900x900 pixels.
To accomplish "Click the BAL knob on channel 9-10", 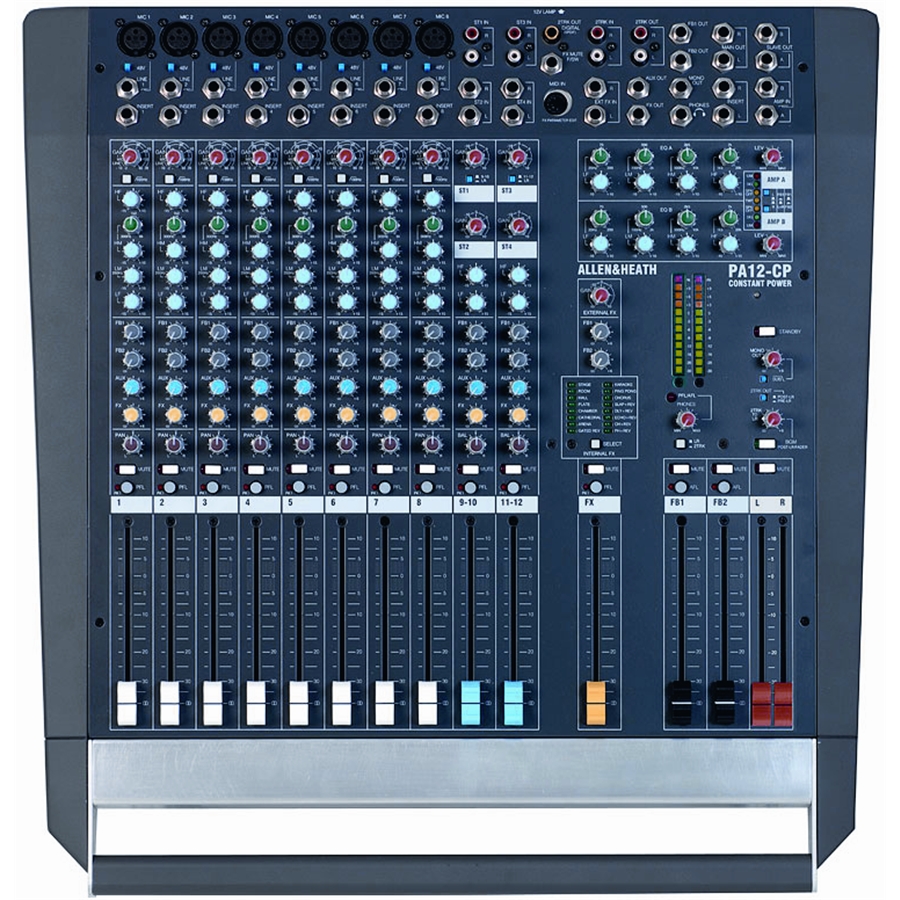I will coord(475,444).
